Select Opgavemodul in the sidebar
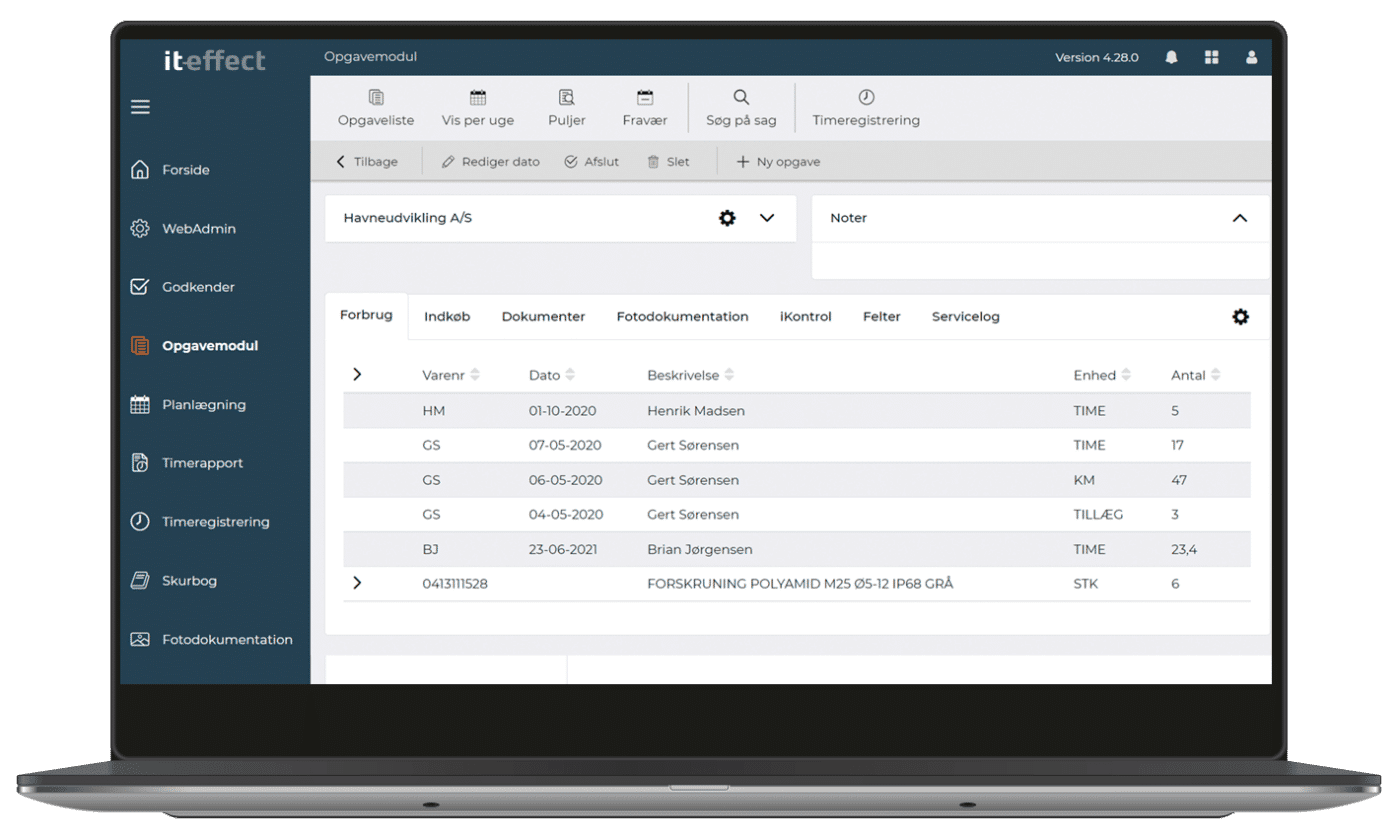Screen dimensions: 1400x834 (195, 346)
